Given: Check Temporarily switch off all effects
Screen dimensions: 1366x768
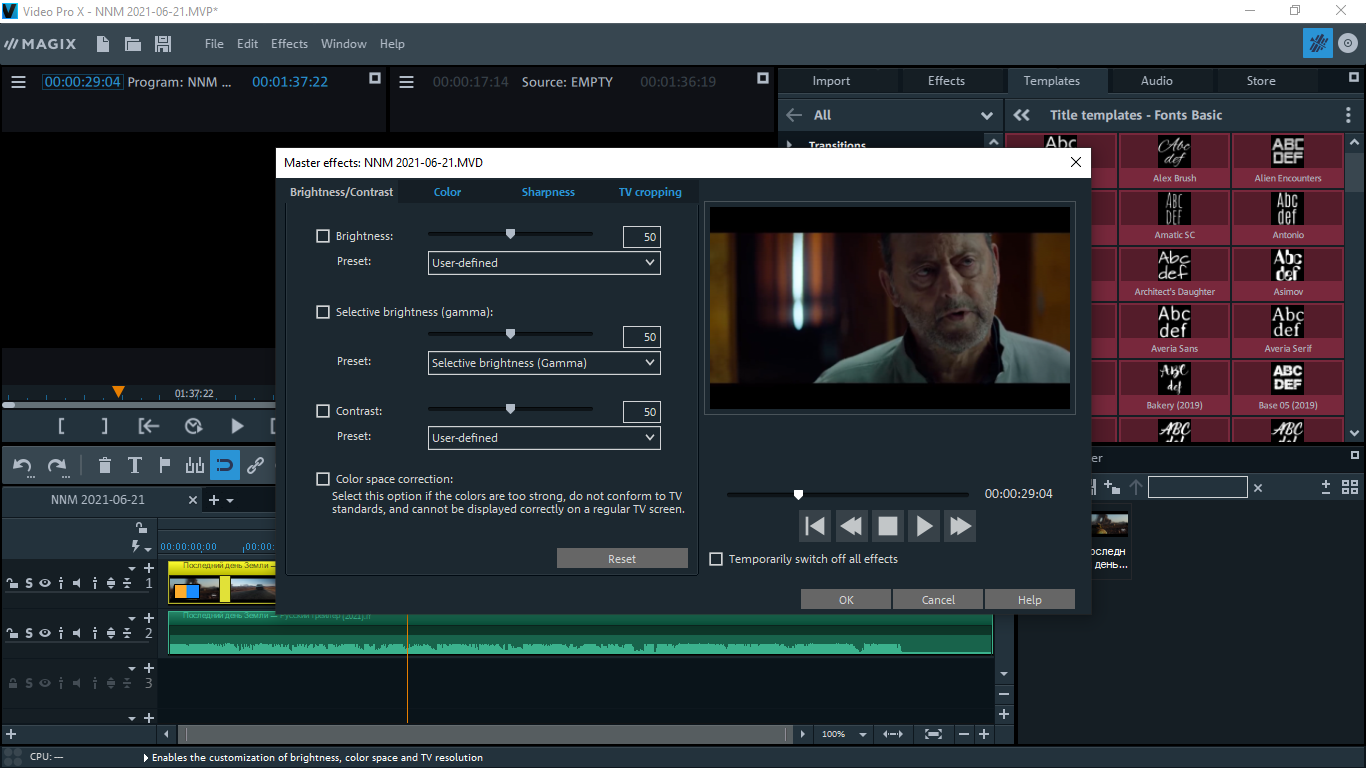Looking at the screenshot, I should click(716, 559).
